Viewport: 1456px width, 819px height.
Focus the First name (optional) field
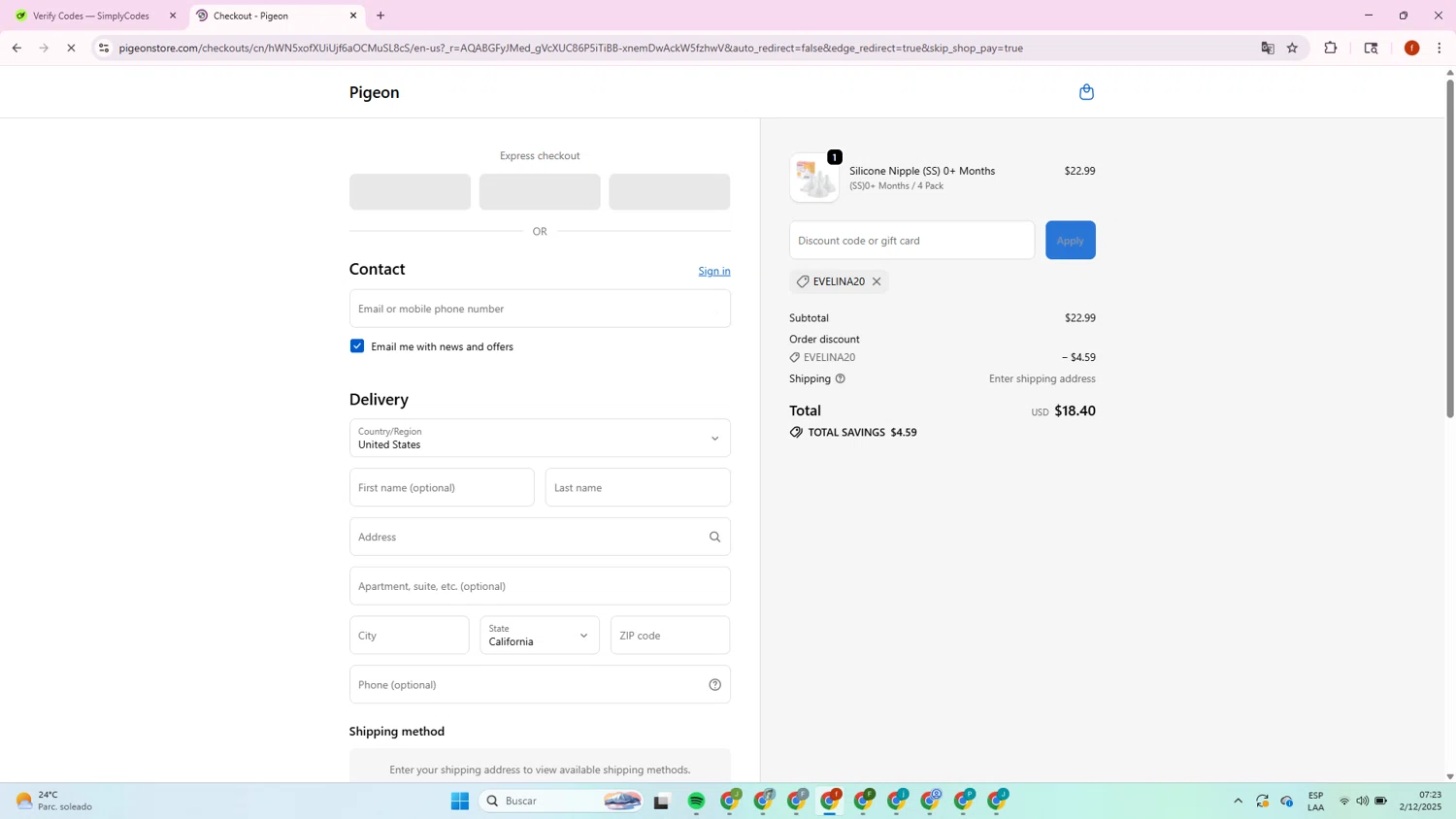[442, 487]
